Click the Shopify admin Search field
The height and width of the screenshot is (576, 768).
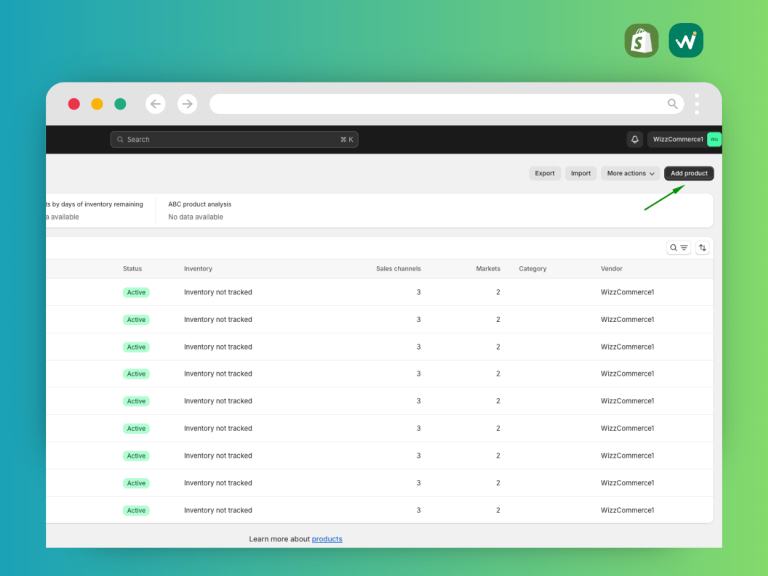pyautogui.click(x=234, y=140)
